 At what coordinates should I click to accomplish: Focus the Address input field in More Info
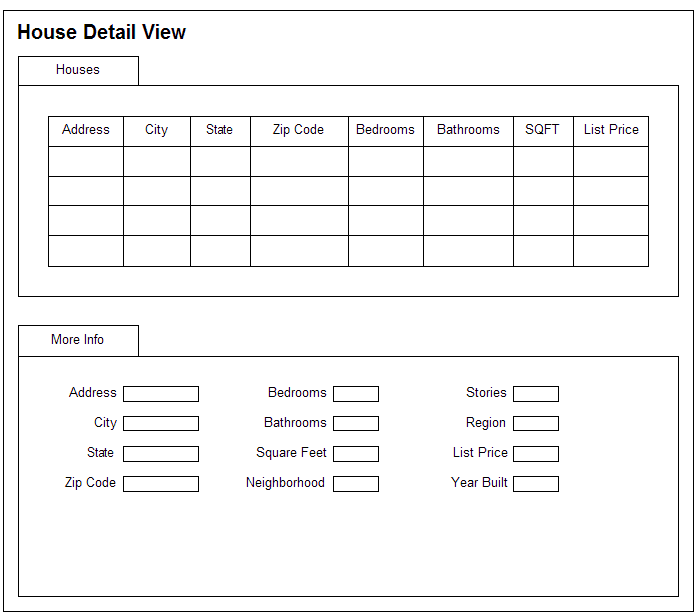click(x=161, y=394)
